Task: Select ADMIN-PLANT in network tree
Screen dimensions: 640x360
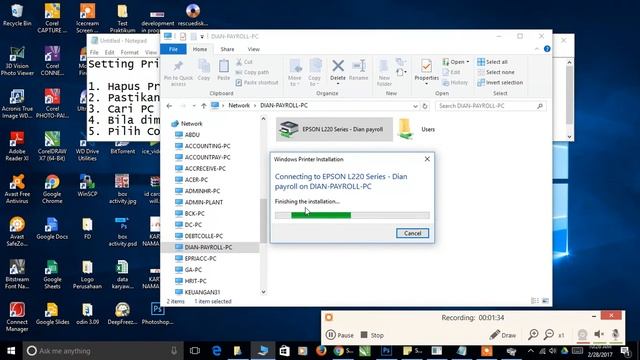Action: pyautogui.click(x=204, y=202)
